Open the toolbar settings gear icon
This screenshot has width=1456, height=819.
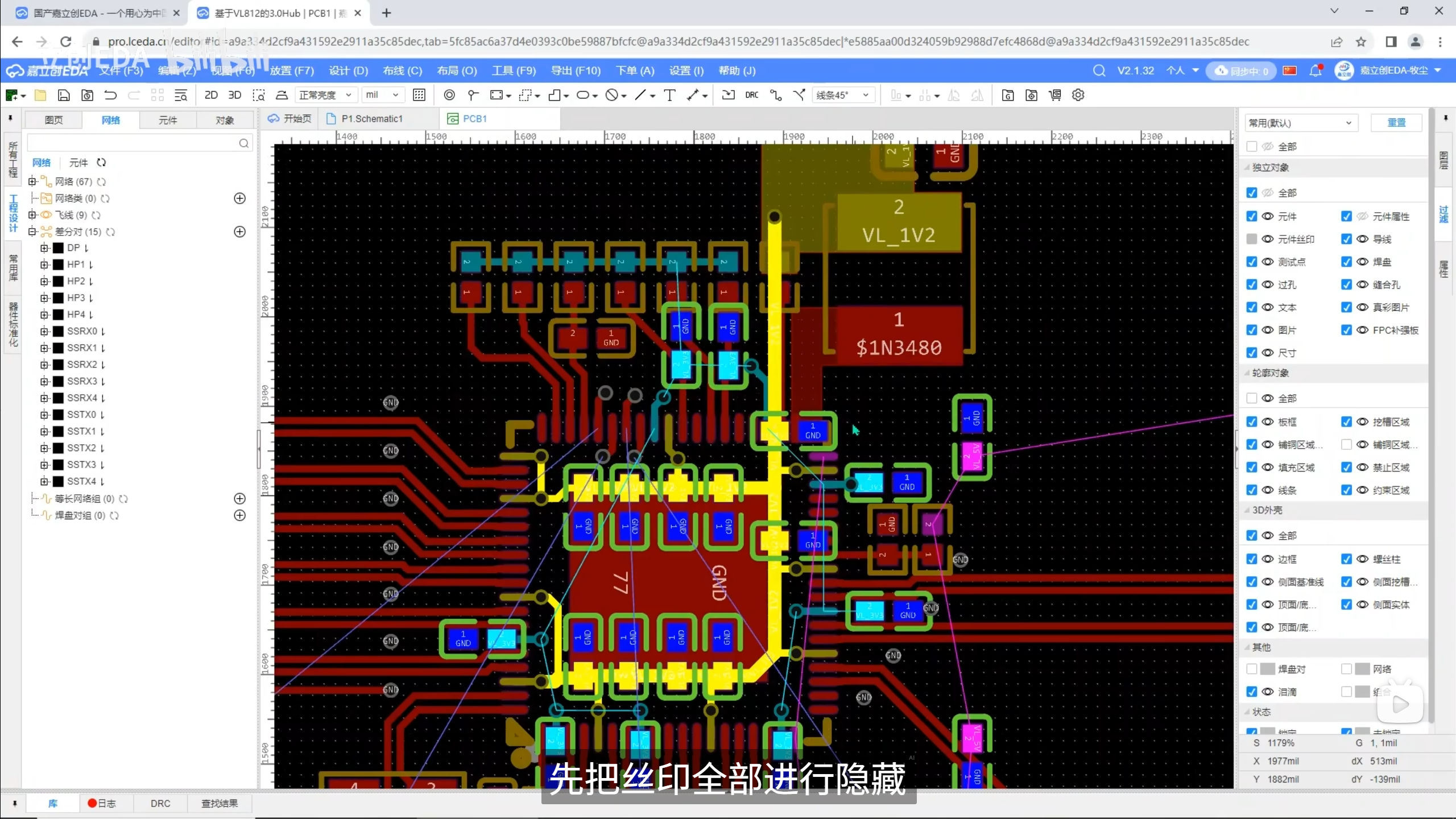[x=1078, y=95]
